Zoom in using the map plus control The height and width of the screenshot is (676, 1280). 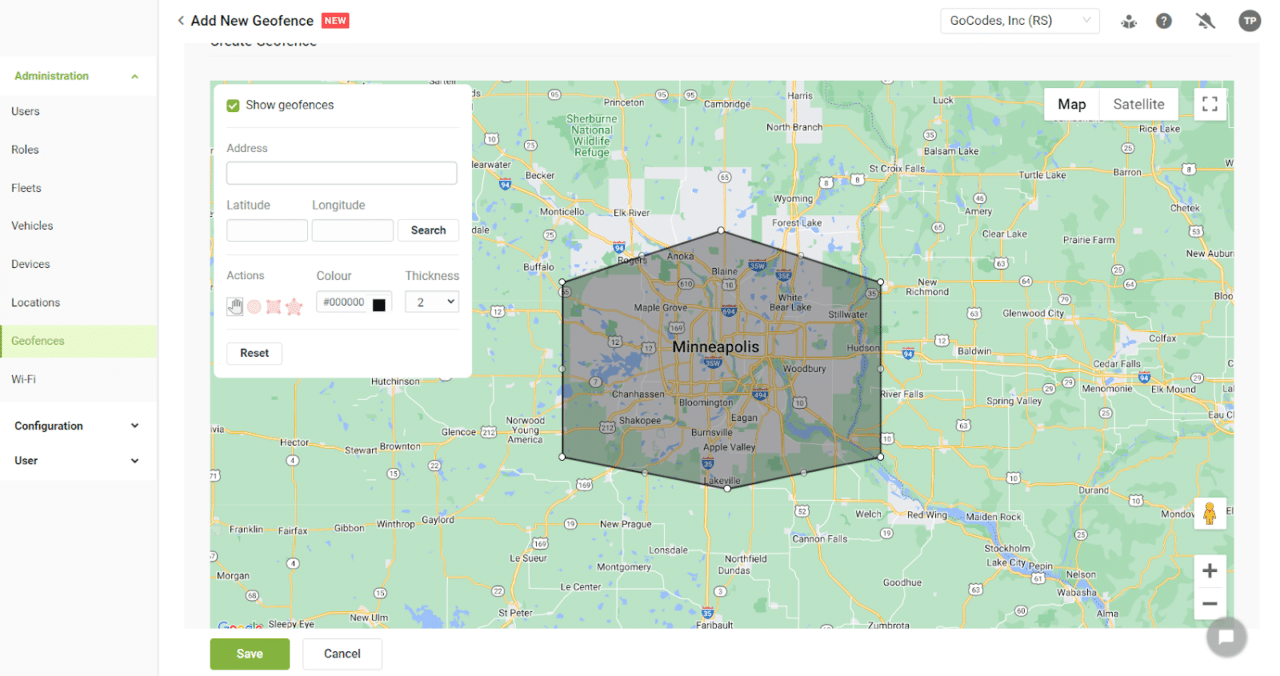1209,568
